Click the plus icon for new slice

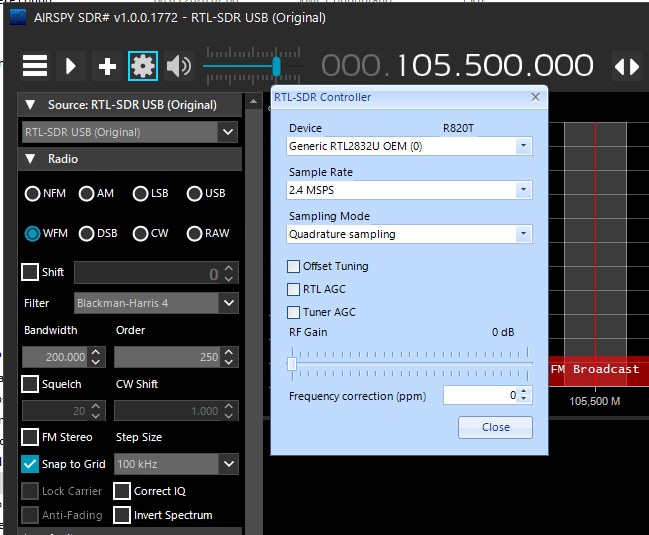pyautogui.click(x=107, y=67)
